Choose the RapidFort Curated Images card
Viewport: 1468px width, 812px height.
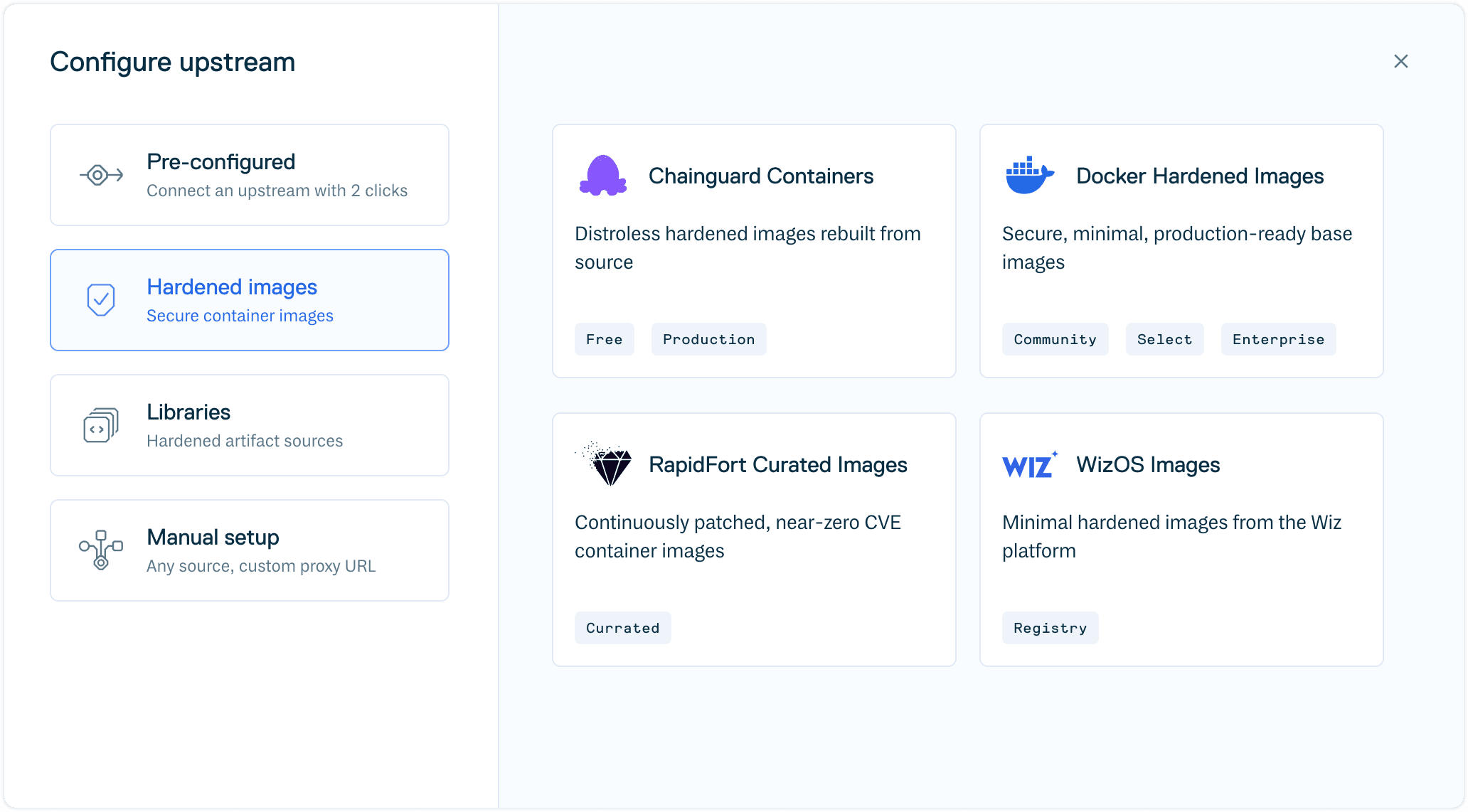click(x=754, y=540)
